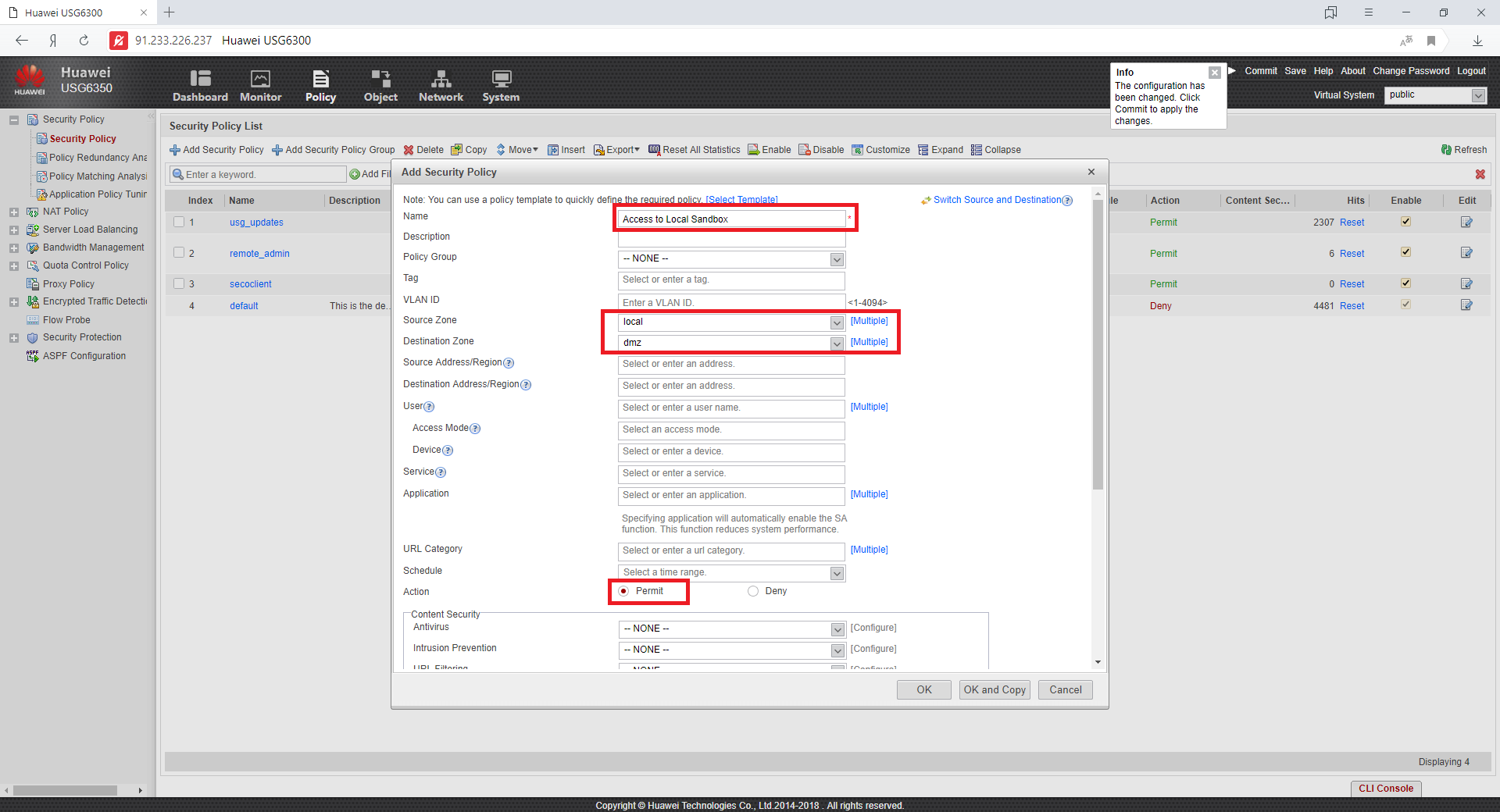Click the keyword search field
Image resolution: width=1500 pixels, height=812 pixels.
[258, 175]
